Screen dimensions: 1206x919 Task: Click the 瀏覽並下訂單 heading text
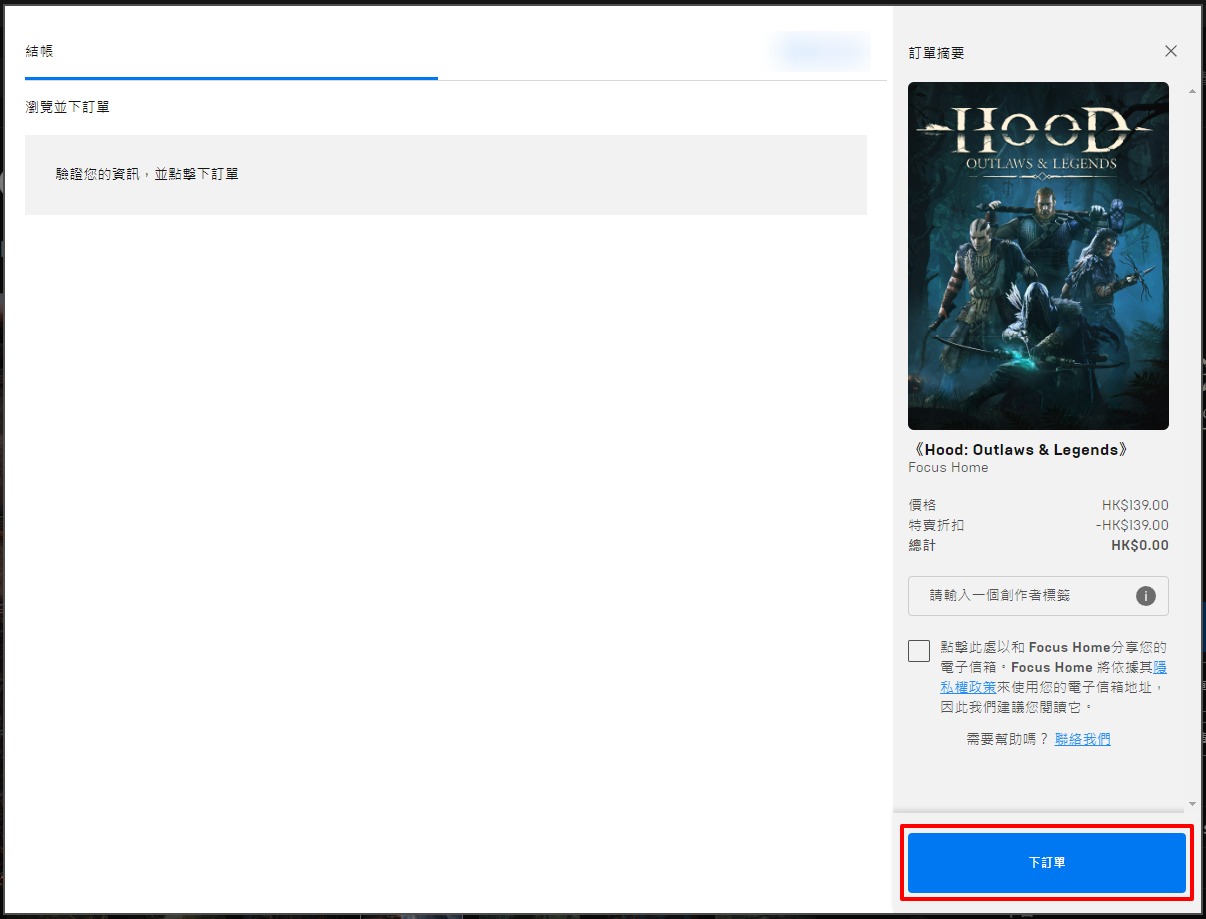coord(67,106)
